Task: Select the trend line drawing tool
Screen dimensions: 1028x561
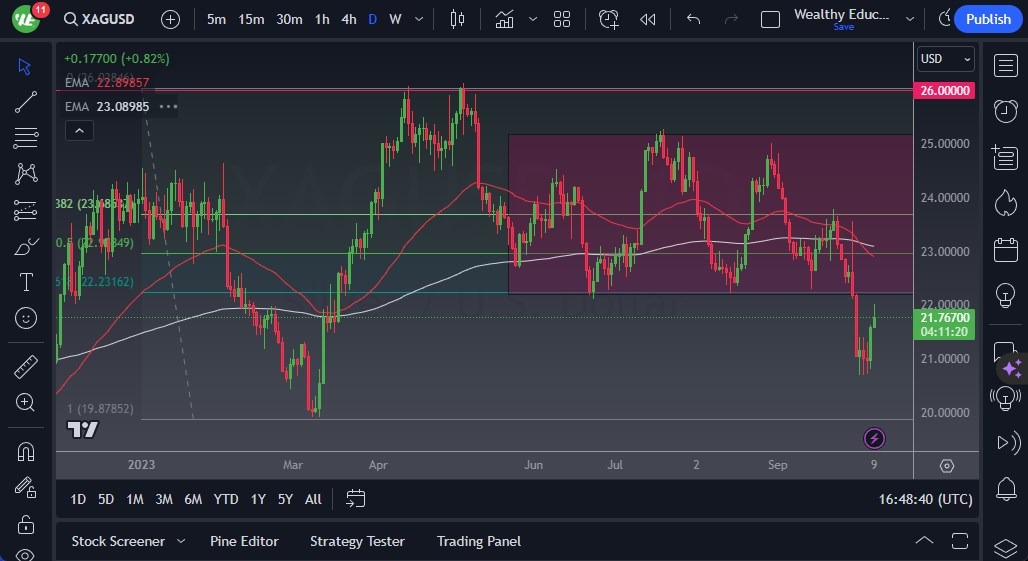Action: [x=26, y=101]
